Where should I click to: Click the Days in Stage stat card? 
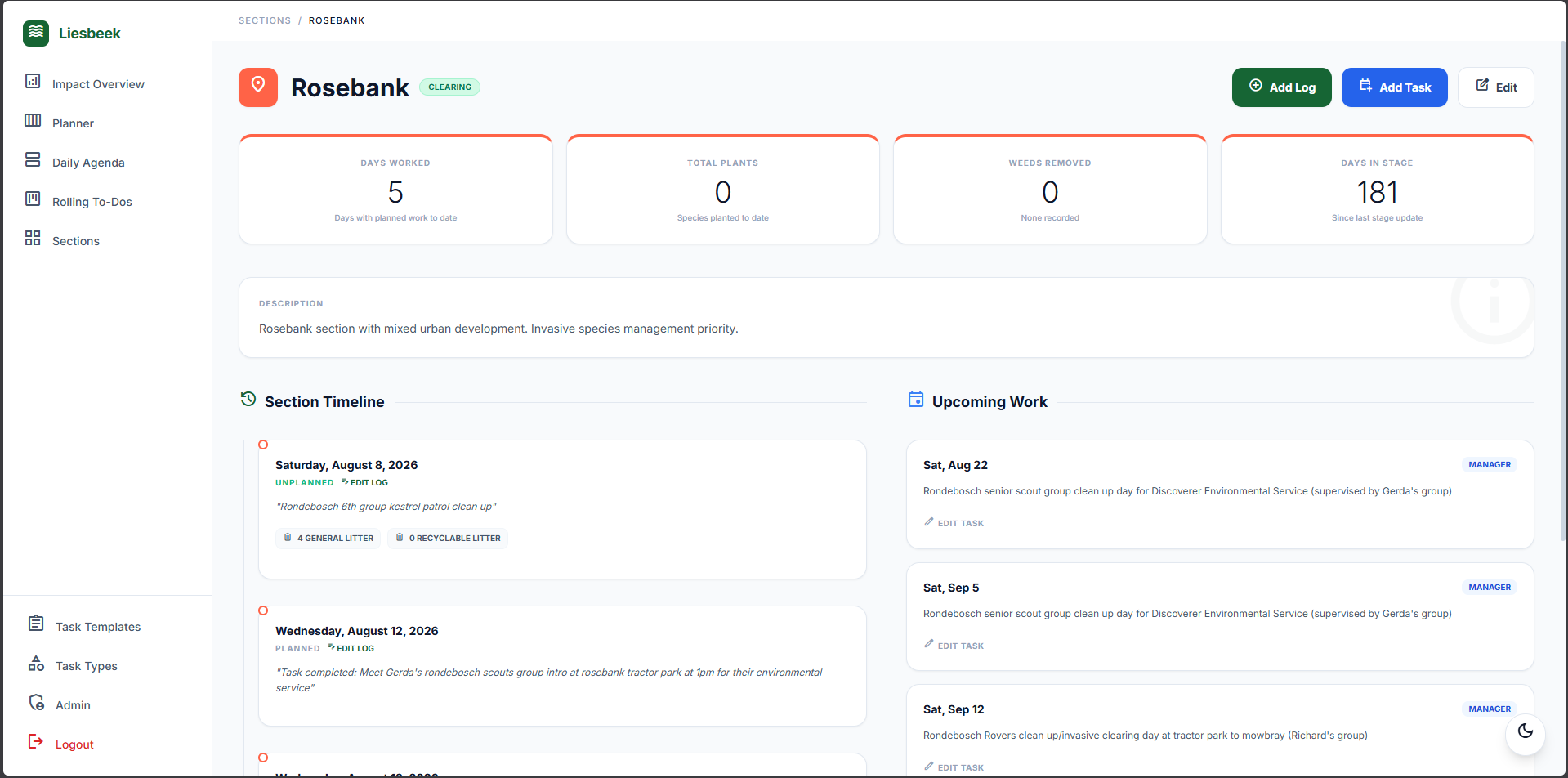click(1378, 190)
